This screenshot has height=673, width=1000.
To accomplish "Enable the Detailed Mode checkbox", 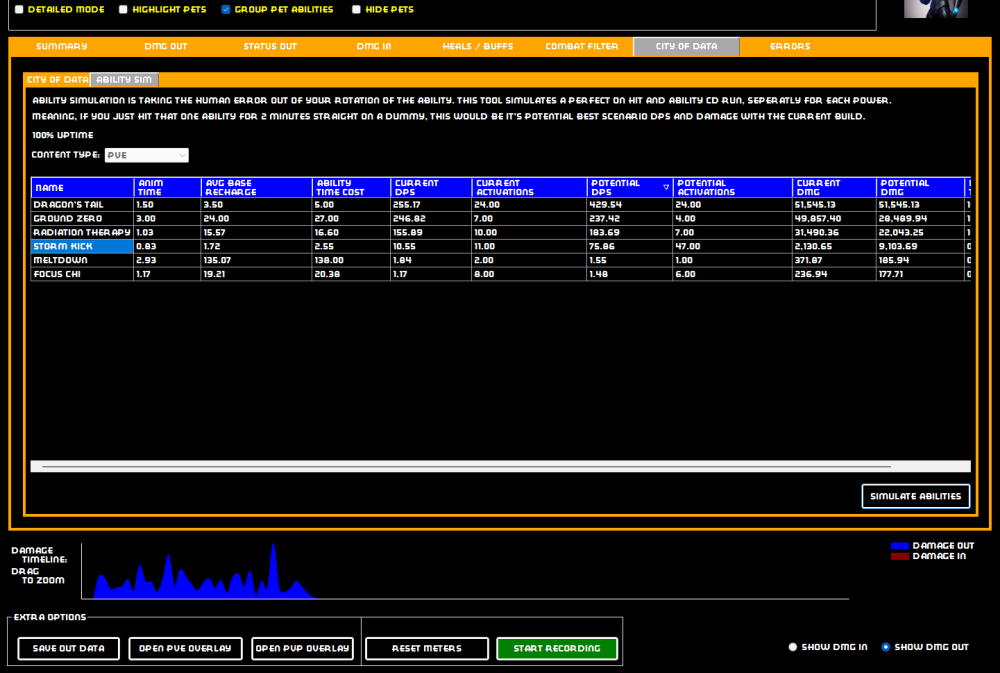I will [x=19, y=10].
